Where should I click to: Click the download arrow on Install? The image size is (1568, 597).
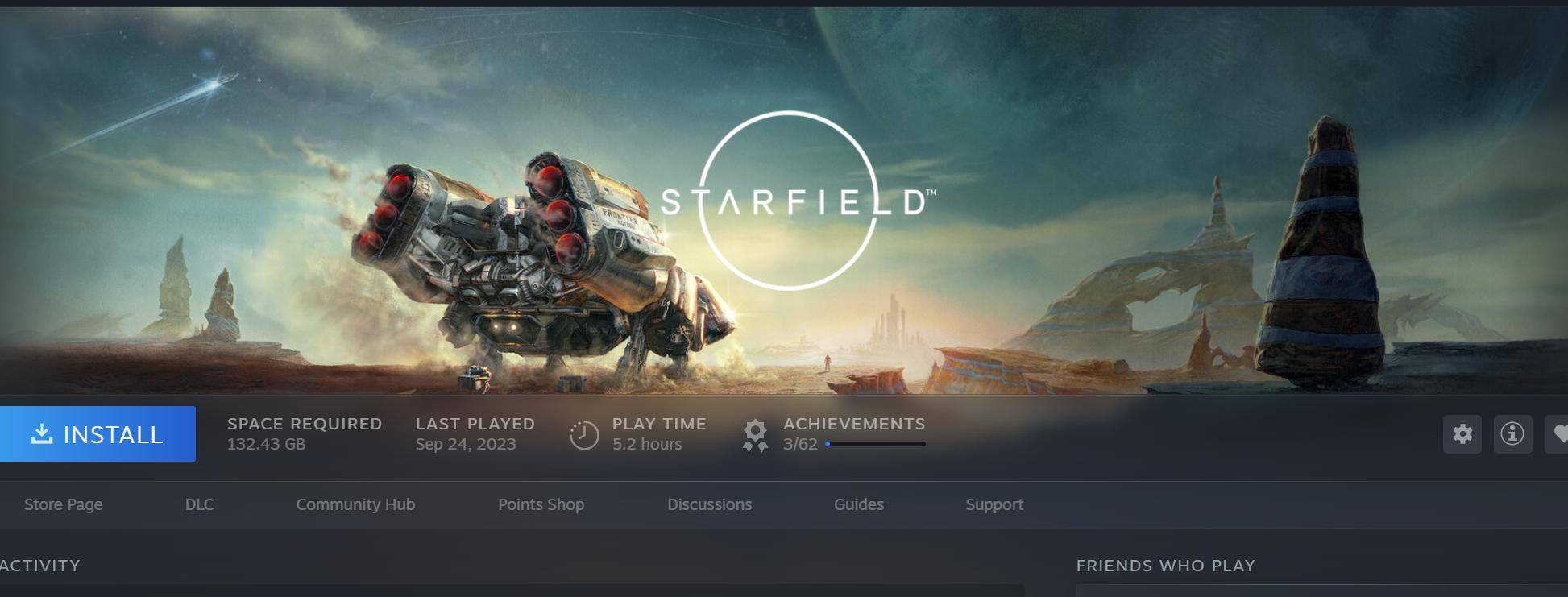[41, 434]
